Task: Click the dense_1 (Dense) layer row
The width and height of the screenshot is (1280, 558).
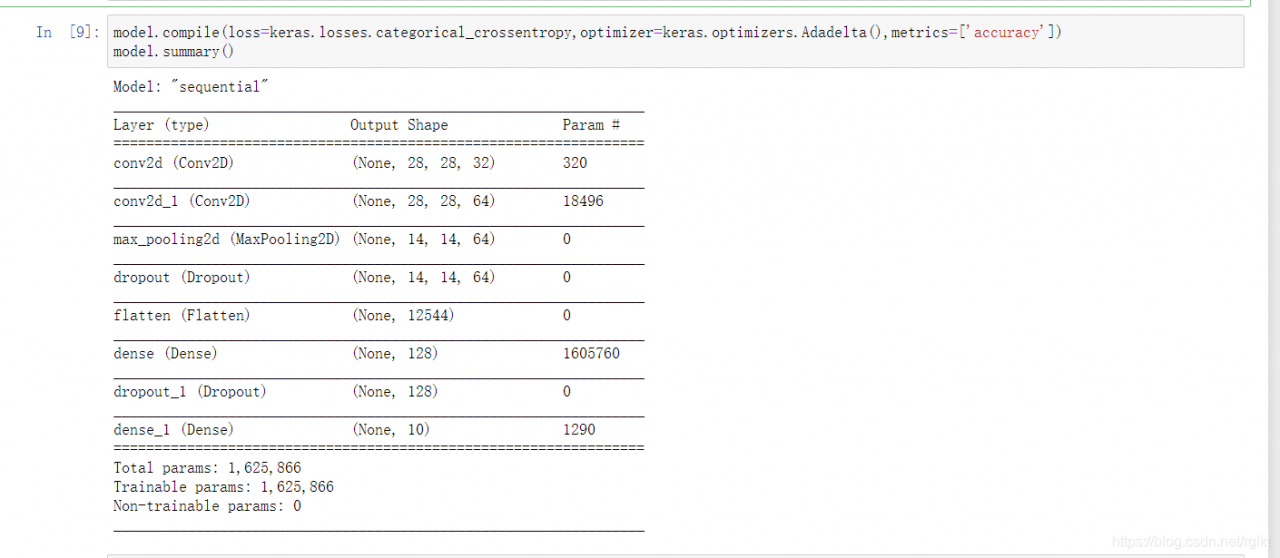Action: pos(379,429)
